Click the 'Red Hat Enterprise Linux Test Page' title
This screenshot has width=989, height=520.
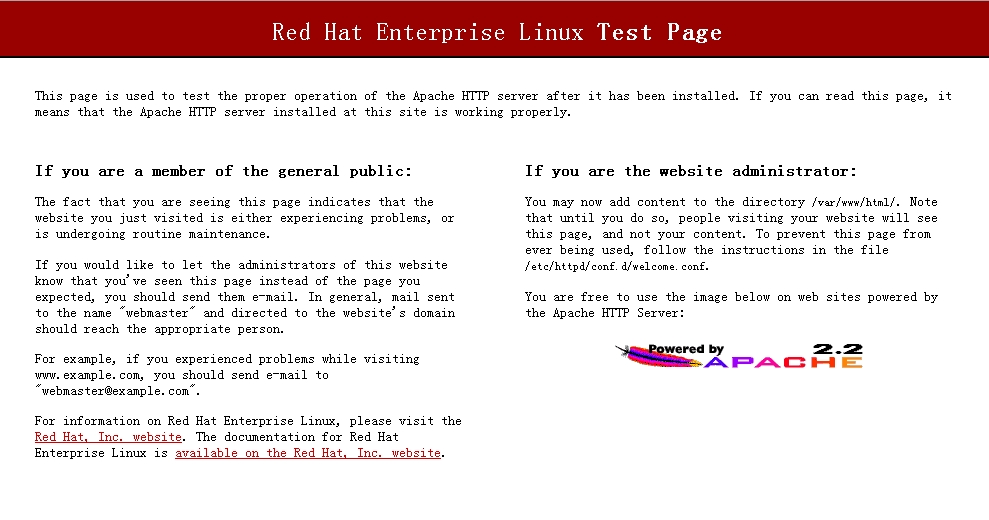497,32
